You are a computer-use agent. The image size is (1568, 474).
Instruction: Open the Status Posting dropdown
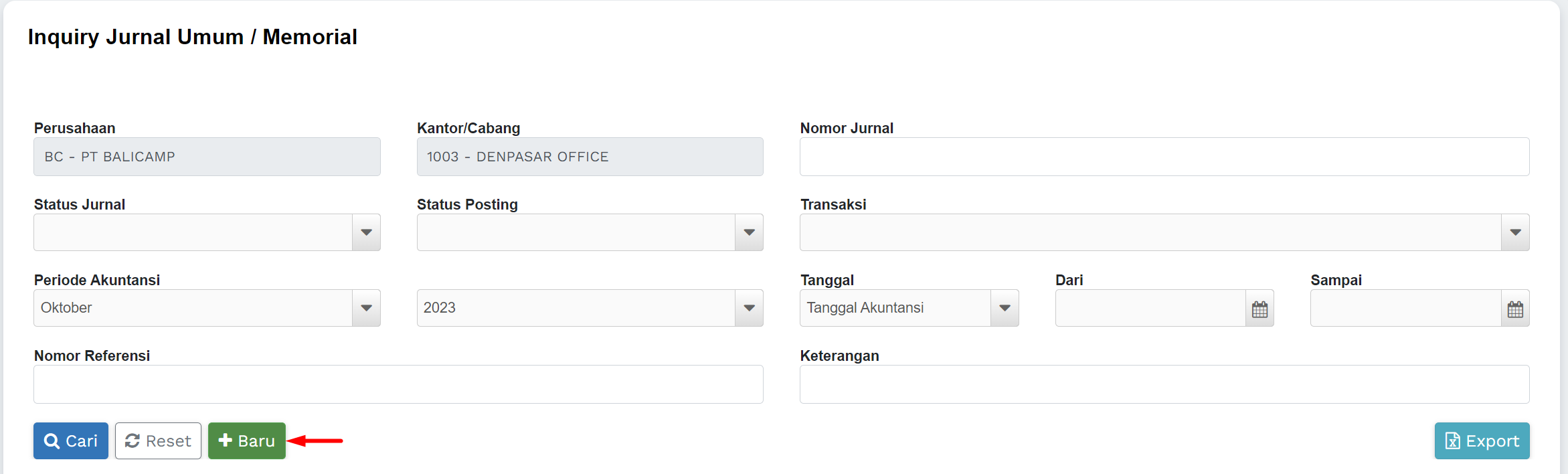click(749, 232)
